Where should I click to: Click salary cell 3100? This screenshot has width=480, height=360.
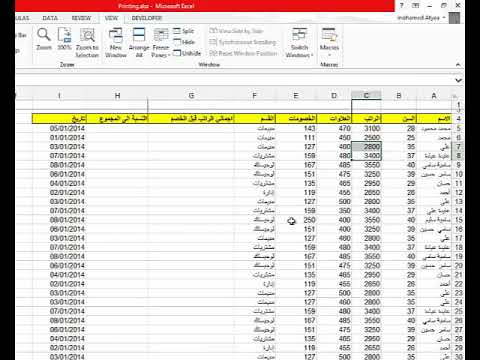click(366, 128)
